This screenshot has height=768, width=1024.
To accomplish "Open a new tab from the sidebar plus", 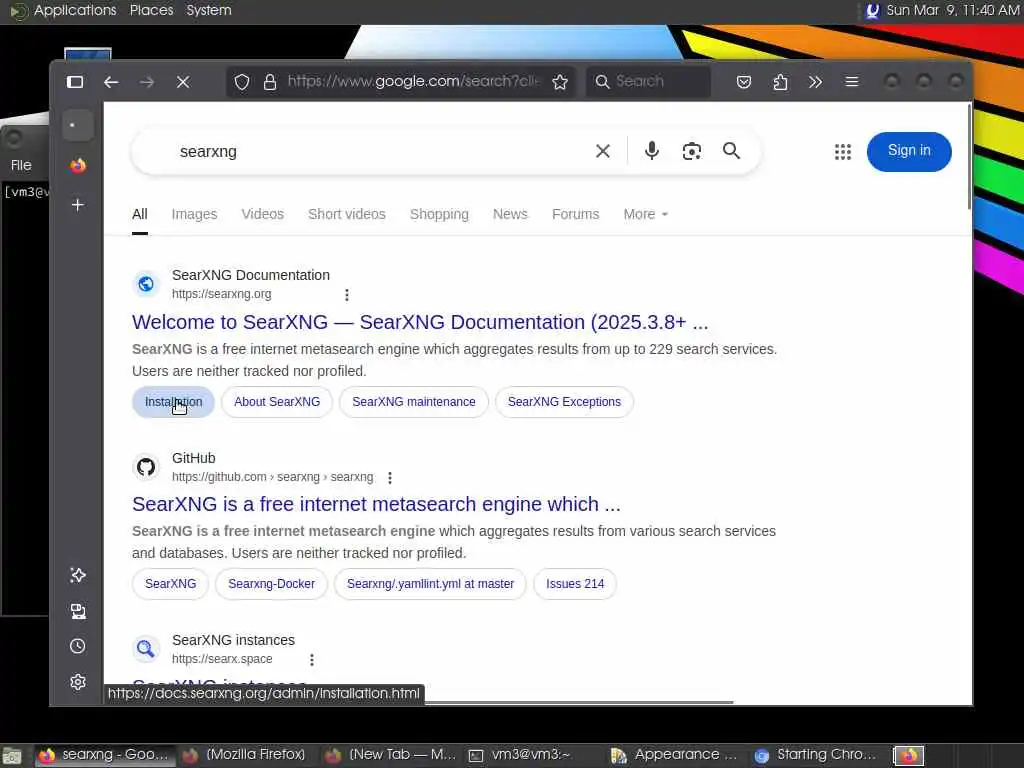I will [78, 205].
